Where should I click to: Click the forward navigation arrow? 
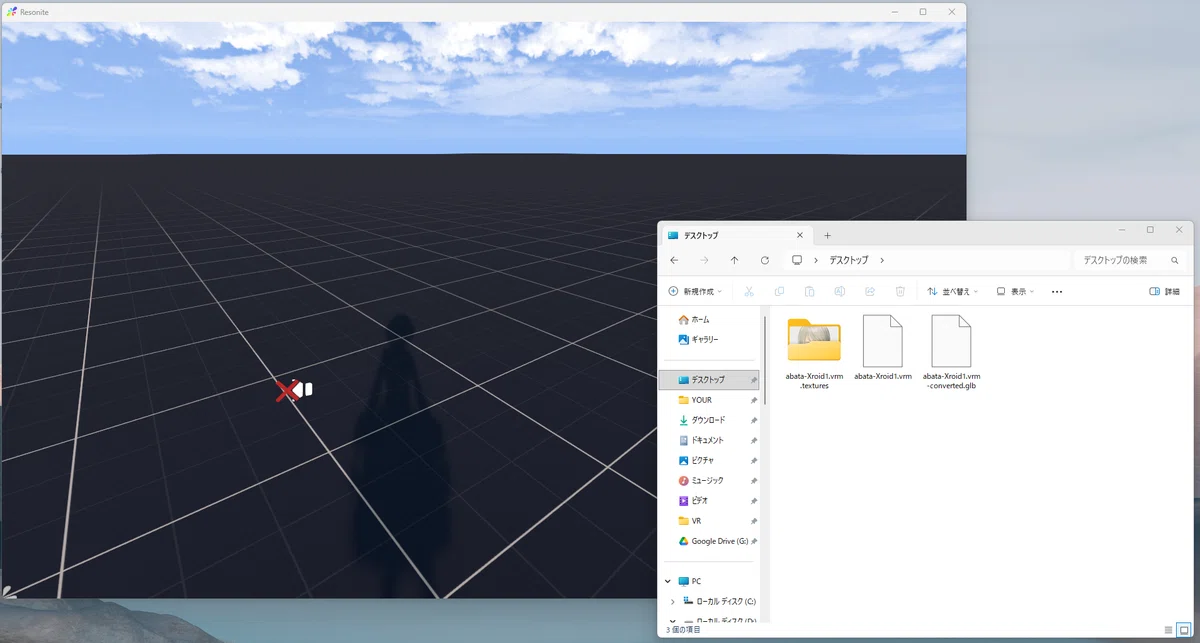point(704,260)
